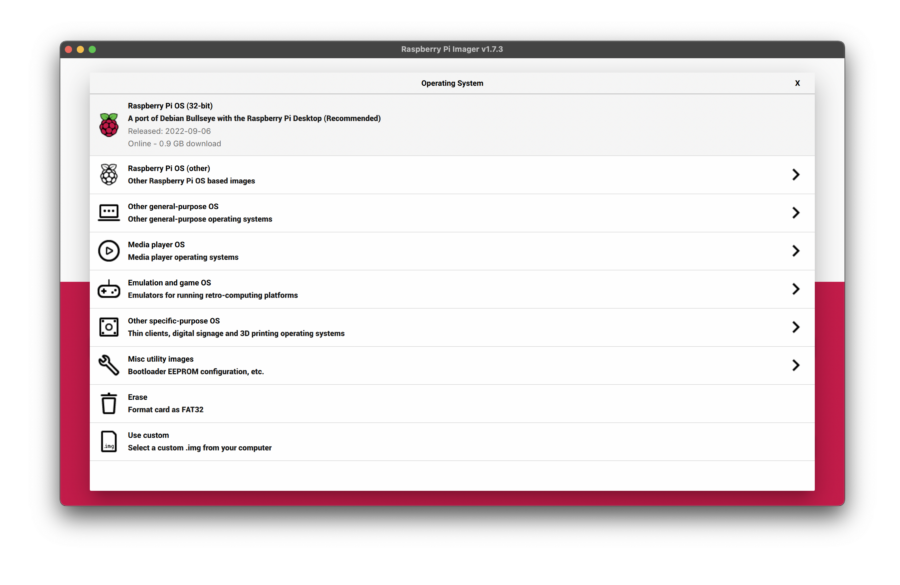Screen dimensions: 900x585
Task: Click the gamepad Emulation icon
Action: tap(108, 289)
